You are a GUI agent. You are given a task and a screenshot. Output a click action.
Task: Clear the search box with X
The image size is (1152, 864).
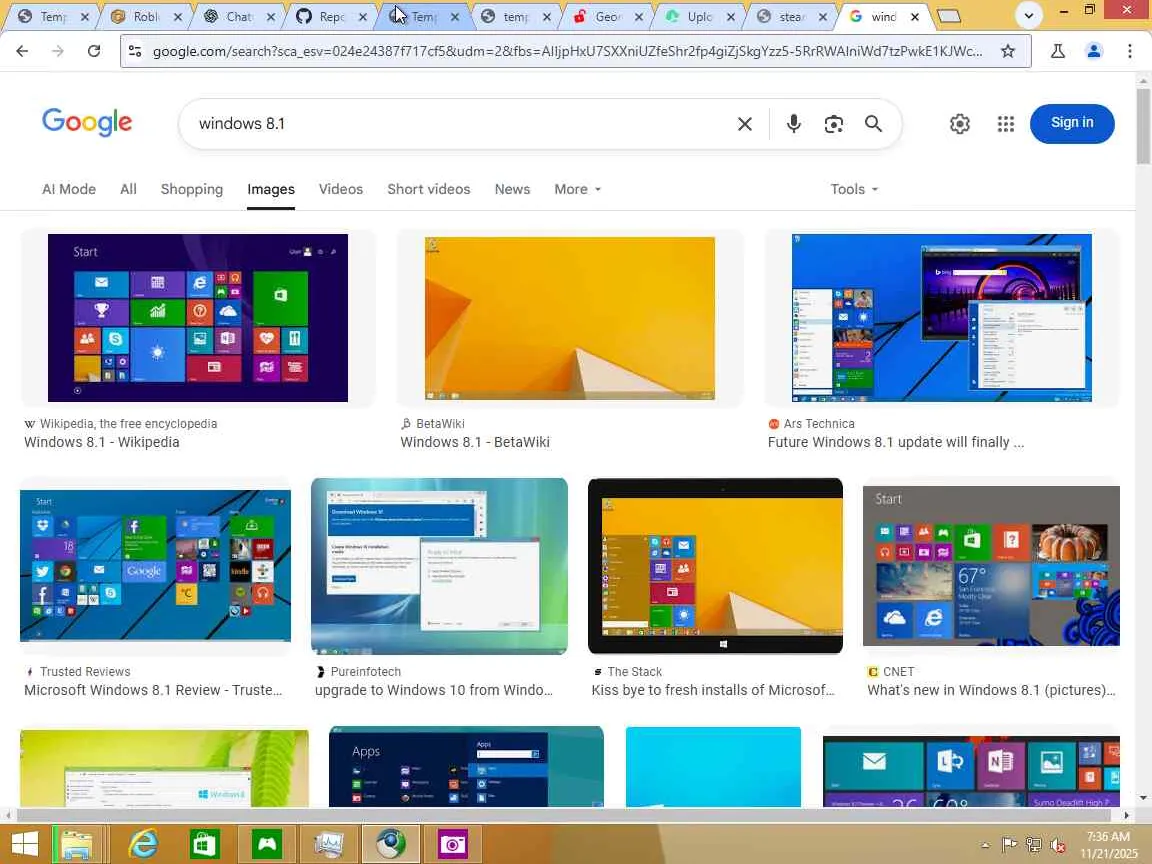[744, 124]
